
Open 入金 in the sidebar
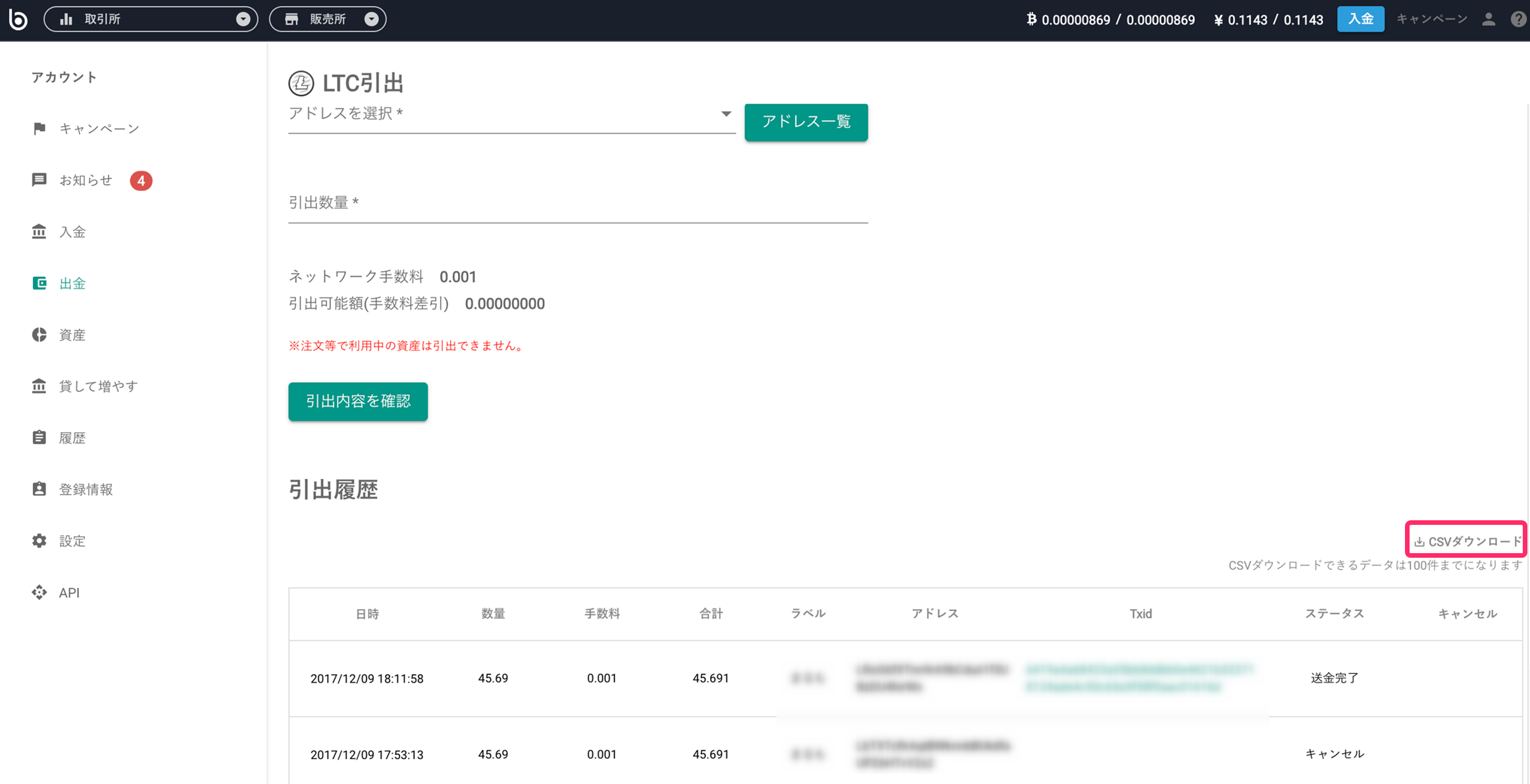point(72,232)
